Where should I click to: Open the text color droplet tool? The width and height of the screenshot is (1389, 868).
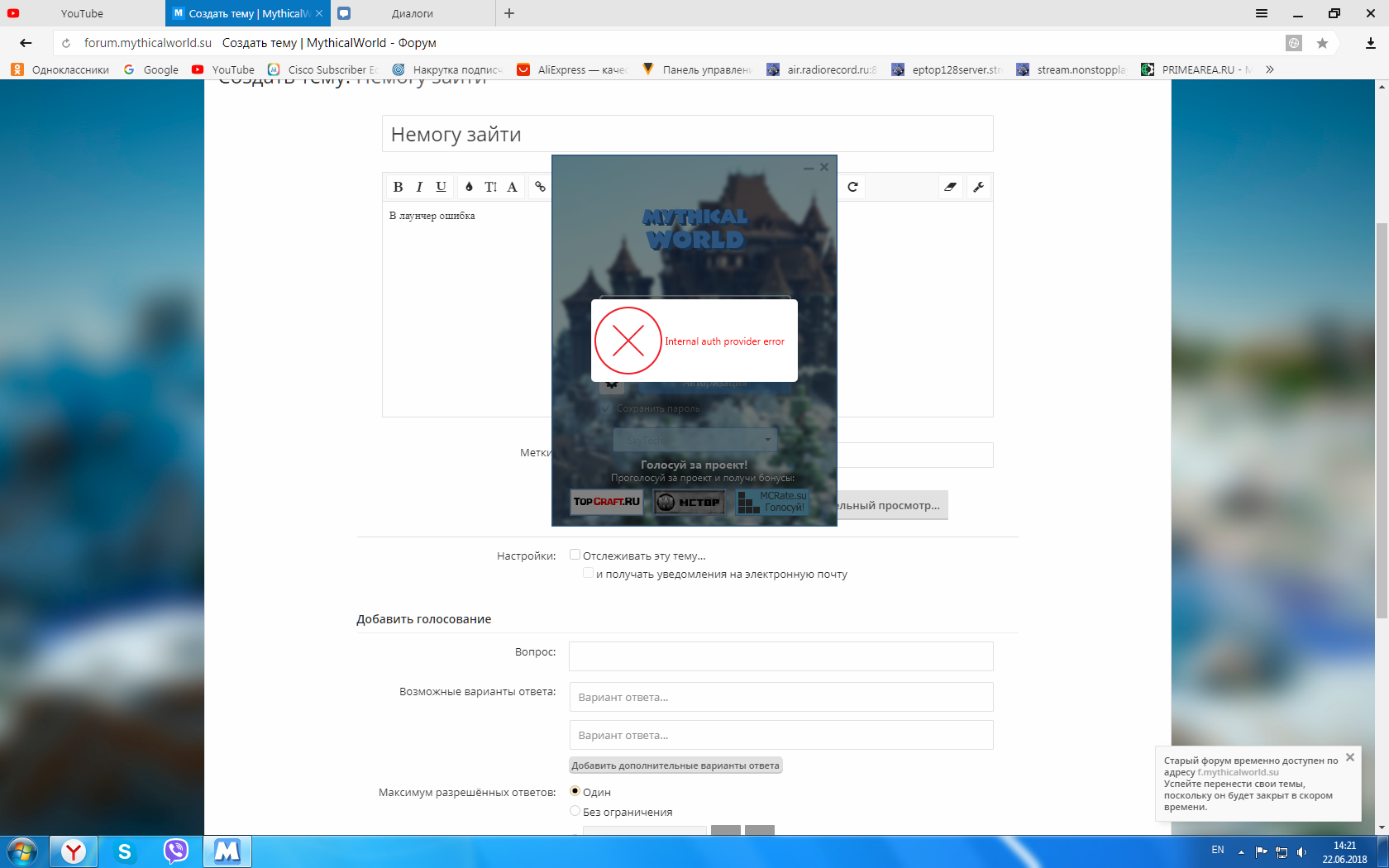[469, 187]
